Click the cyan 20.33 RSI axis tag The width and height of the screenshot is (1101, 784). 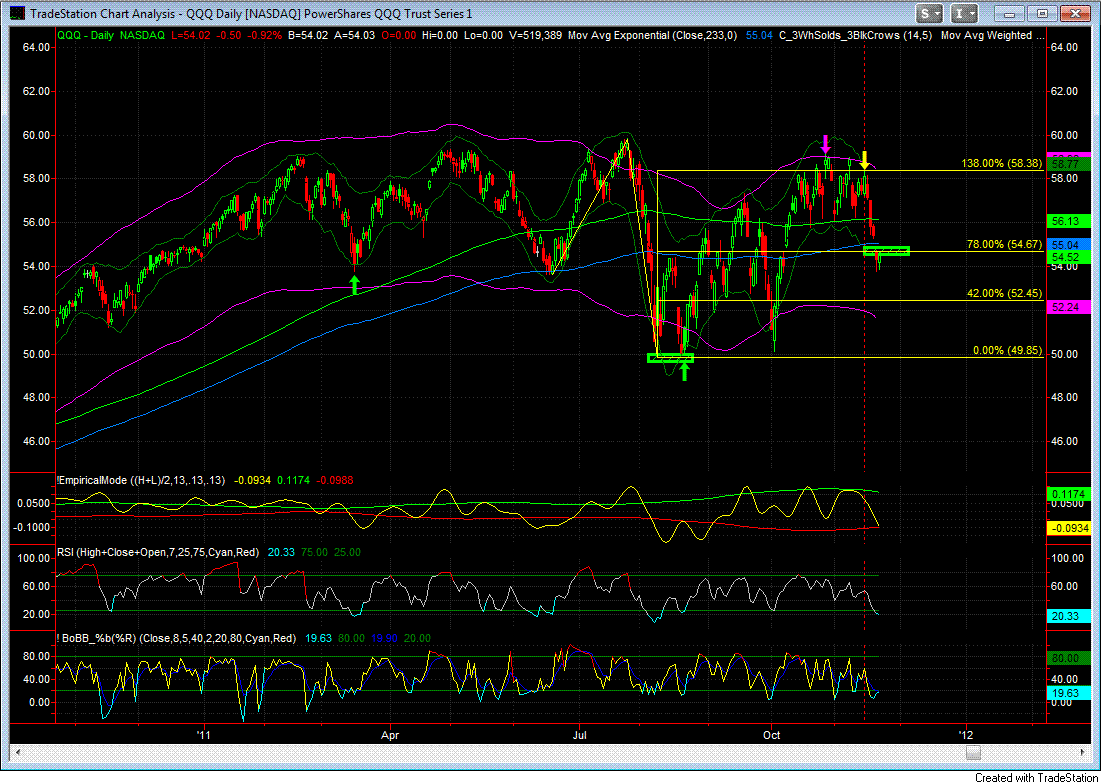1068,616
